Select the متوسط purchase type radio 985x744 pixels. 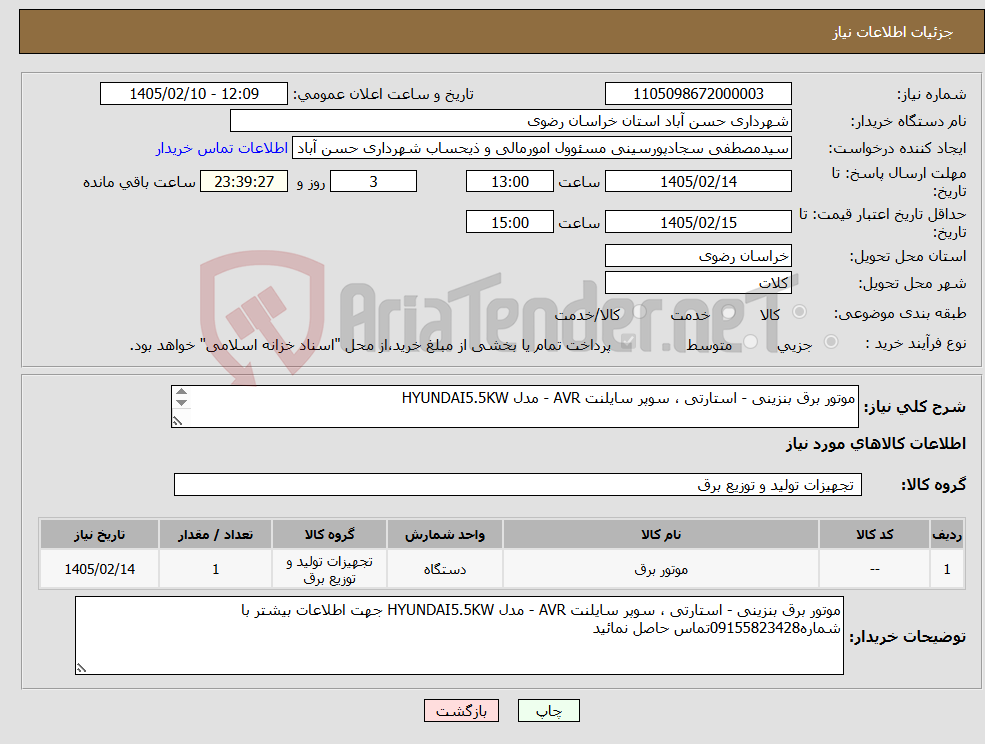tap(751, 342)
